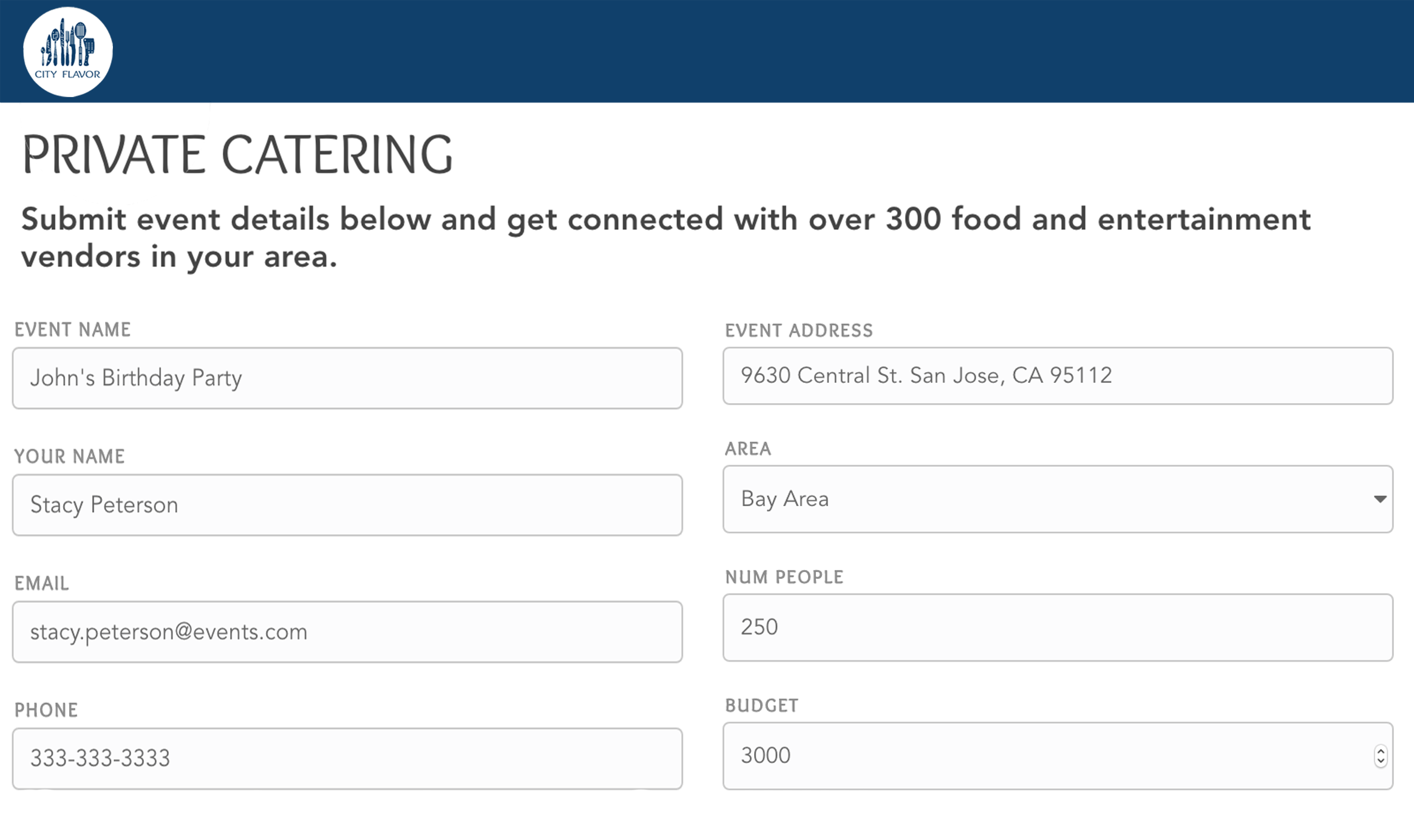The height and width of the screenshot is (840, 1414).
Task: Decrease budget with the stepper down arrow
Action: tap(1381, 761)
